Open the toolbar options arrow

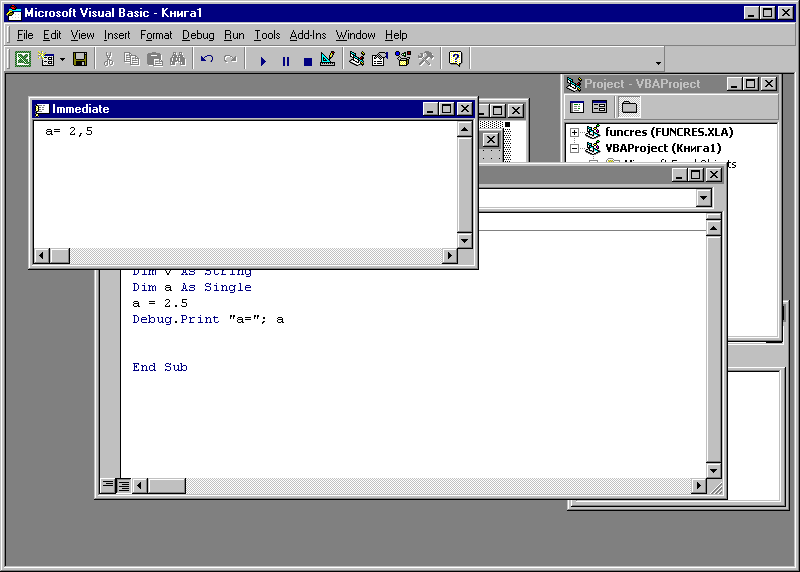point(658,63)
